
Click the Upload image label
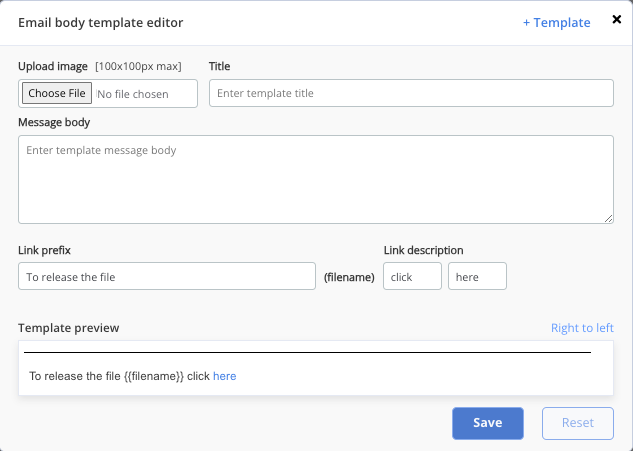53,66
